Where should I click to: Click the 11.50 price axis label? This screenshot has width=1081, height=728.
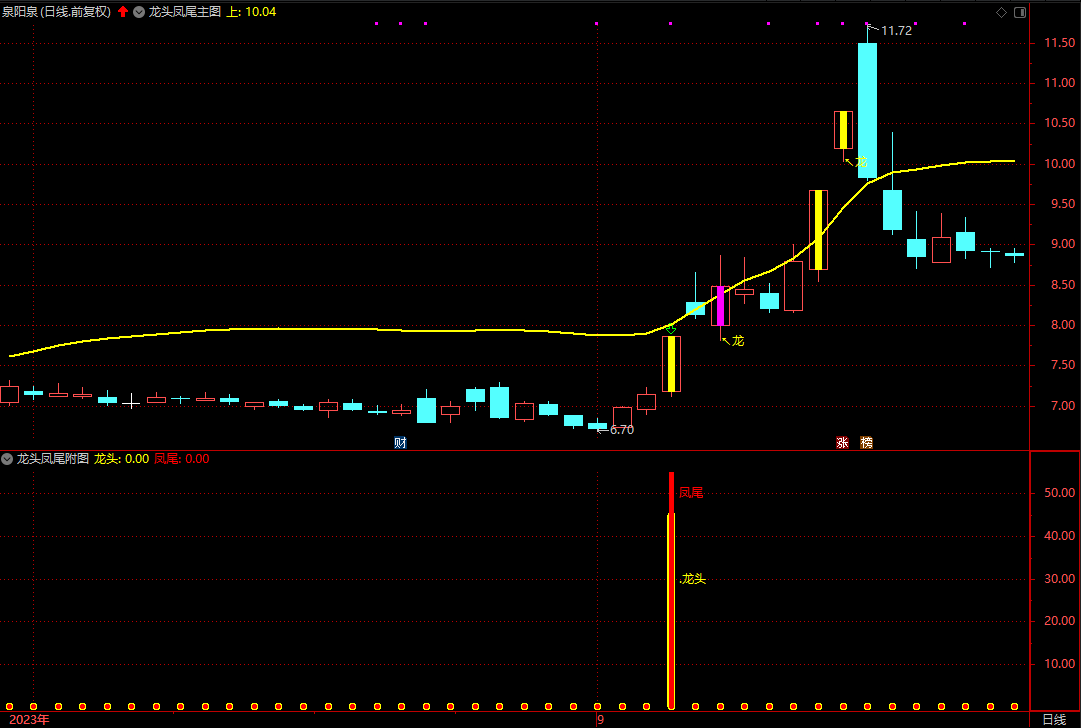coord(1060,43)
